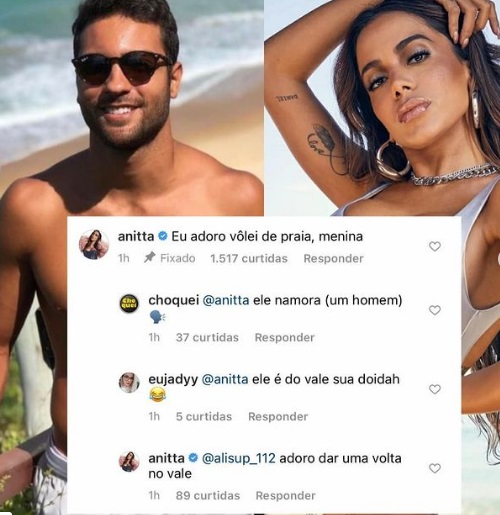Open the @alisup_112 mention link

pyautogui.click(x=239, y=458)
